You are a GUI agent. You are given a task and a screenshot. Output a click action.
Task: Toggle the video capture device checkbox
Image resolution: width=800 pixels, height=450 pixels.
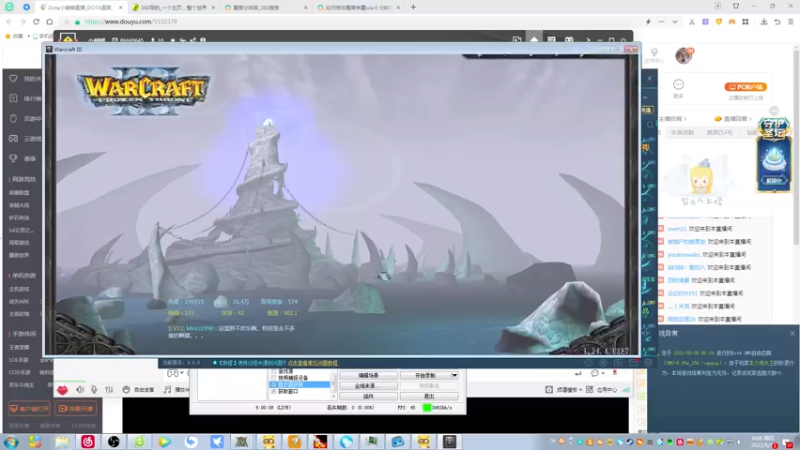[x=274, y=378]
